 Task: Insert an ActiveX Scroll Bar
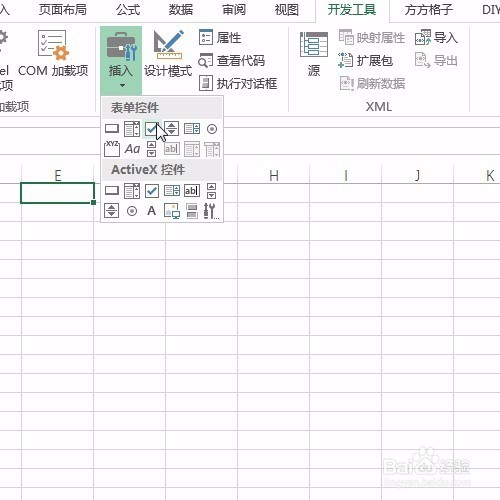pyautogui.click(x=211, y=191)
